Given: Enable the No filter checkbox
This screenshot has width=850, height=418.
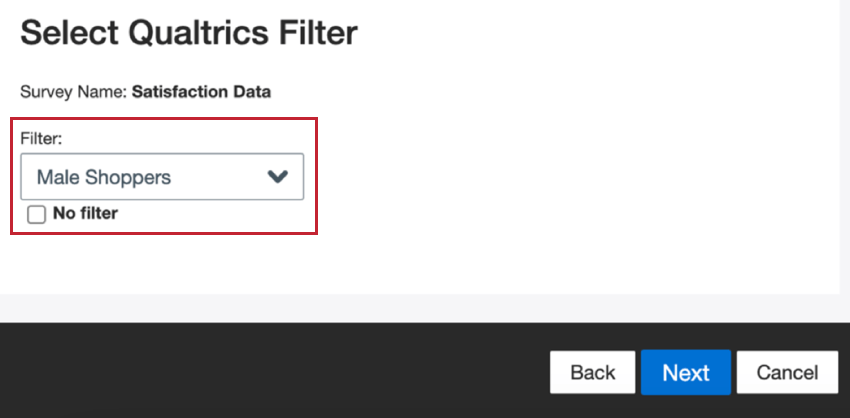Looking at the screenshot, I should pos(37,214).
